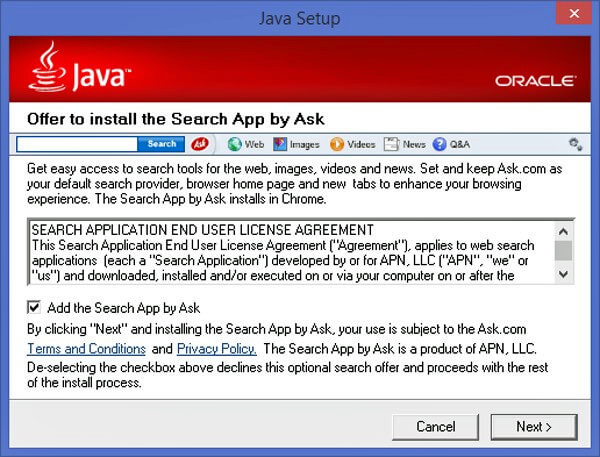Close the Java Setup window
This screenshot has width=600, height=457.
point(574,14)
